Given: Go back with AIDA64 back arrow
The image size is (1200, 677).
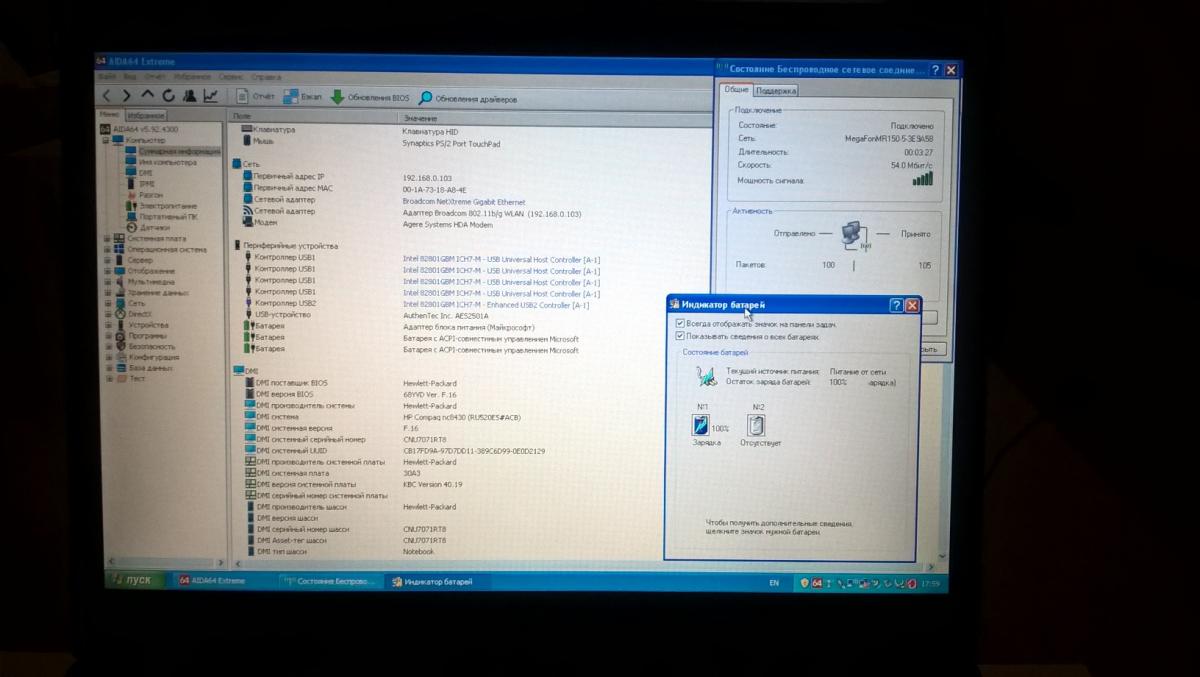Looking at the screenshot, I should [x=107, y=96].
